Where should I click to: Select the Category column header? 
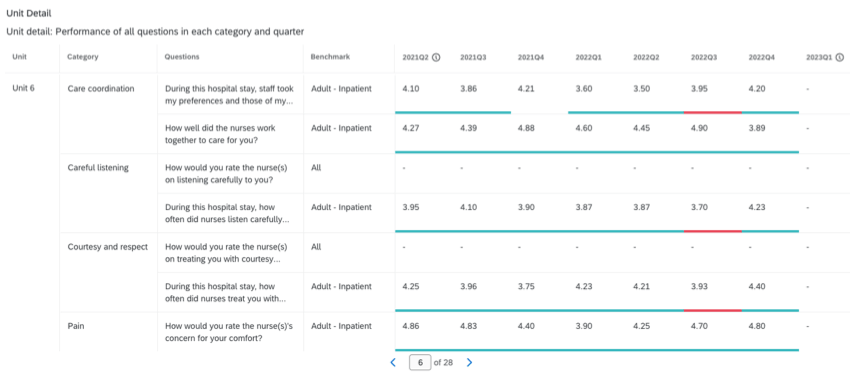82,57
